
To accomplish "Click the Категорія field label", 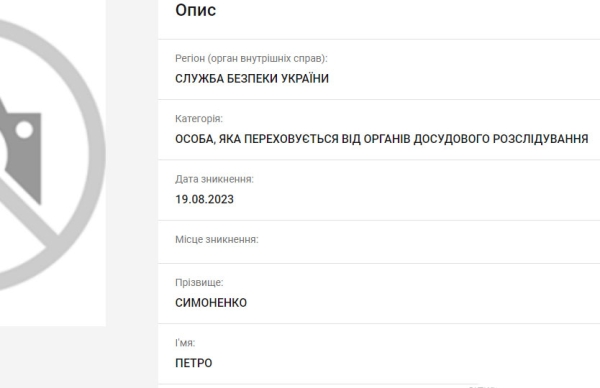I will coord(199,119).
